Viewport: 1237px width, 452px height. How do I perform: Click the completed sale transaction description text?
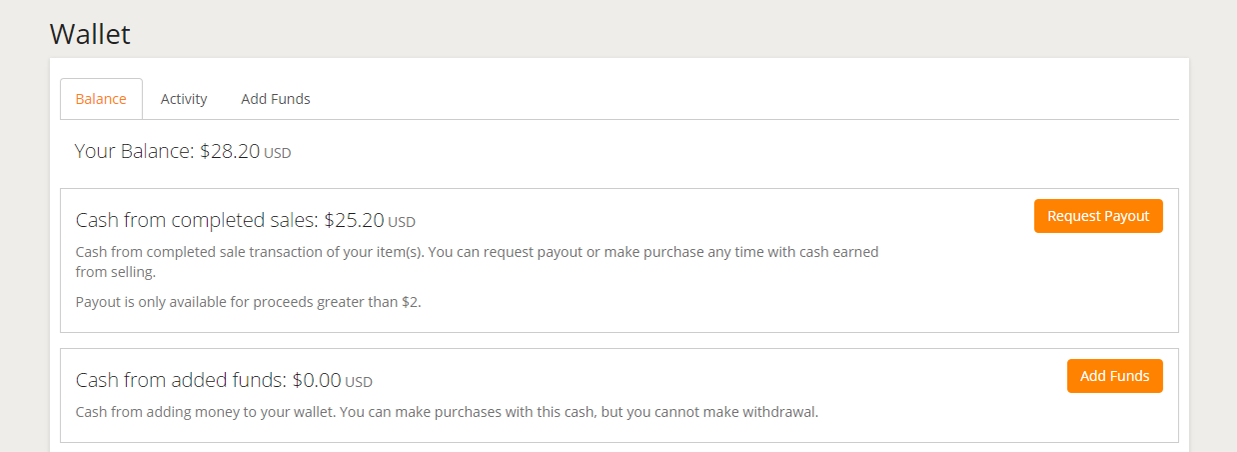pos(477,252)
